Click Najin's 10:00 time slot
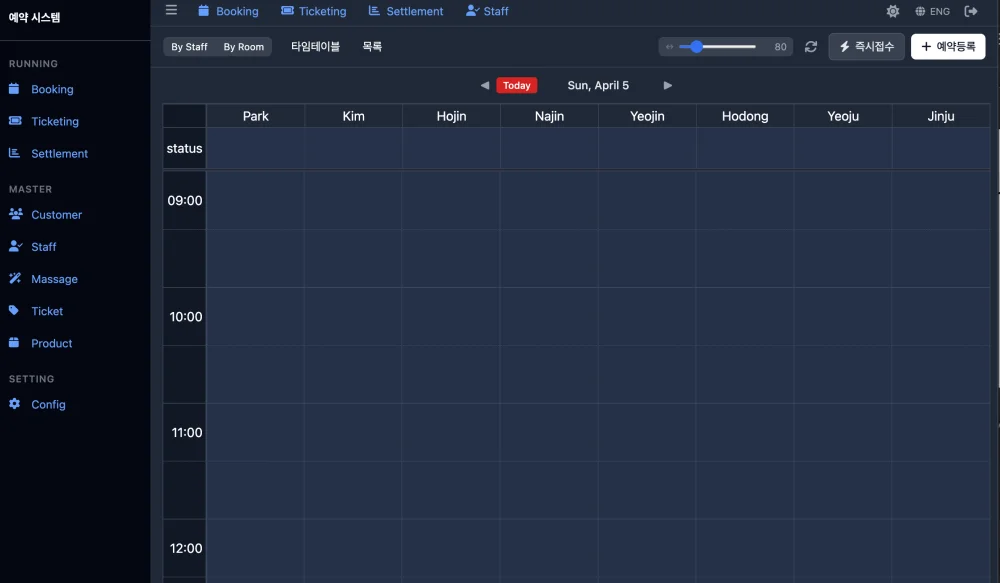This screenshot has height=583, width=1000. coord(549,316)
